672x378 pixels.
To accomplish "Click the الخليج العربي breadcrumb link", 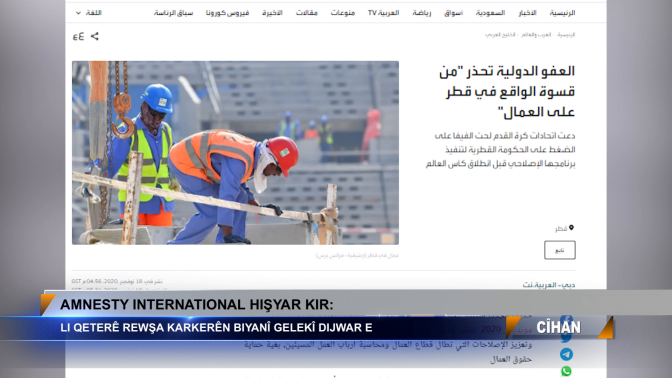I will coord(500,35).
